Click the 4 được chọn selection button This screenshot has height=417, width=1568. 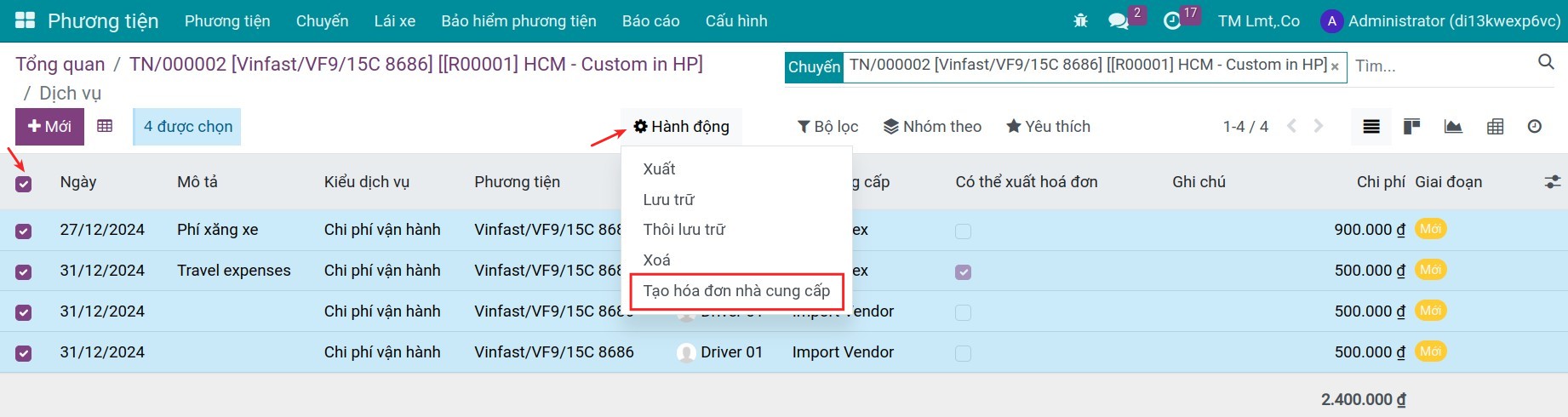point(187,127)
